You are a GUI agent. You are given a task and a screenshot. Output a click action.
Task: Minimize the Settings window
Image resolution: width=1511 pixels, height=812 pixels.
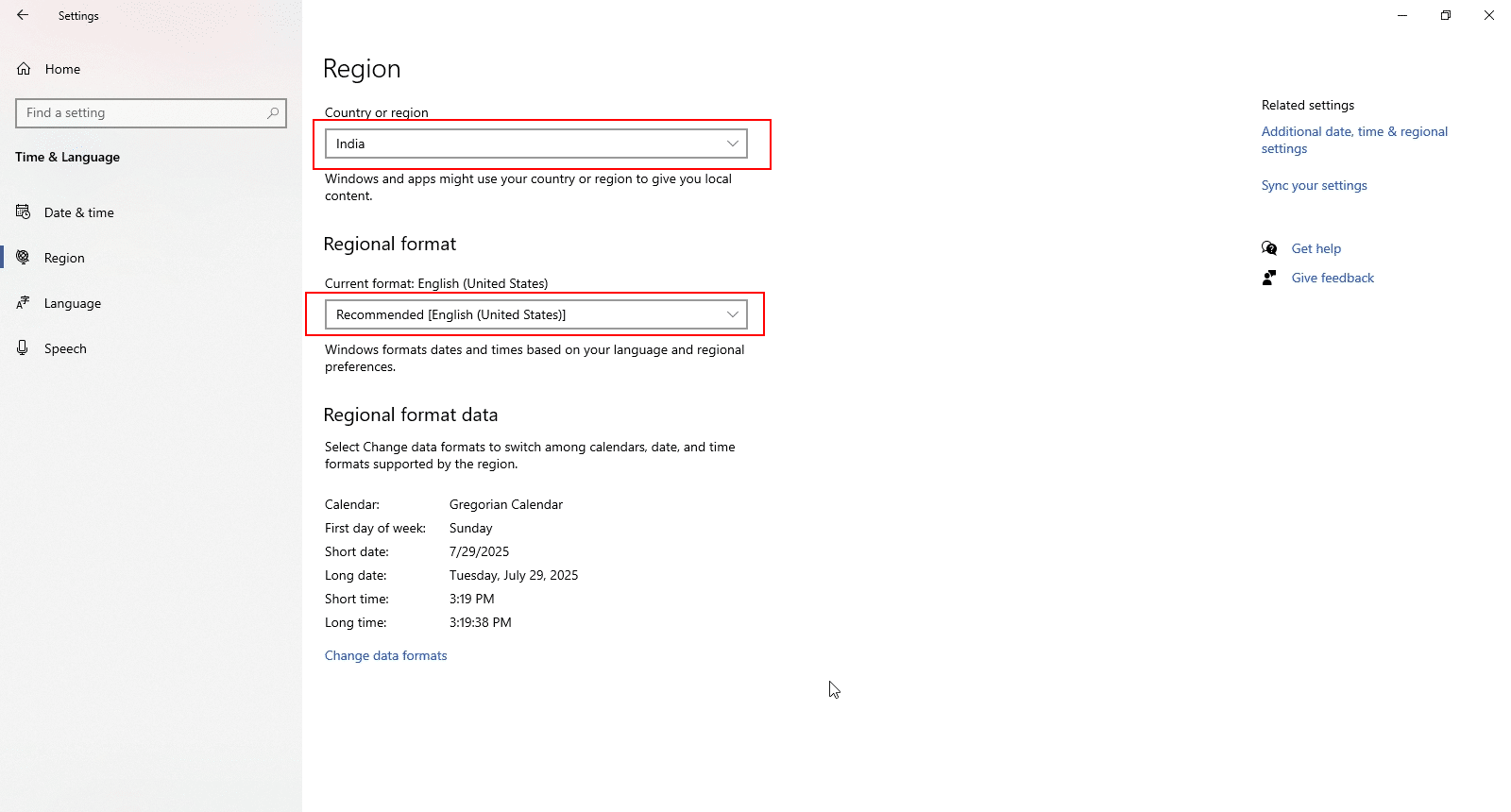pyautogui.click(x=1402, y=15)
